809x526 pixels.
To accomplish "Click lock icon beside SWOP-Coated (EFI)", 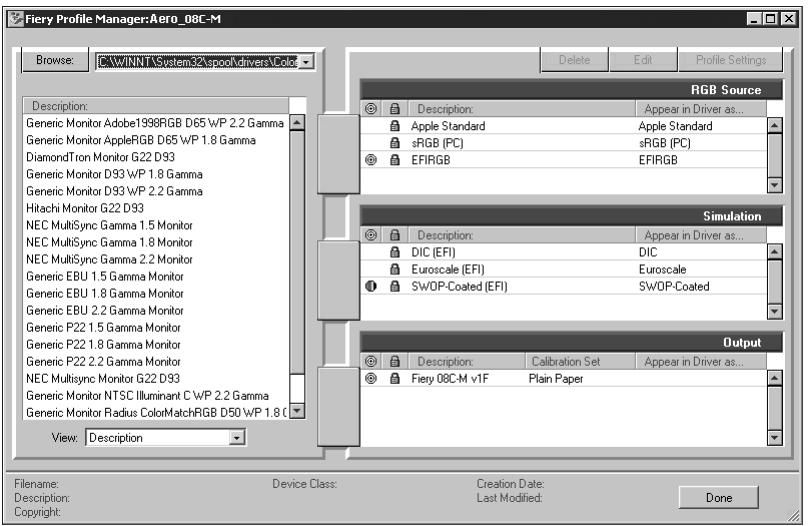I will click(395, 286).
